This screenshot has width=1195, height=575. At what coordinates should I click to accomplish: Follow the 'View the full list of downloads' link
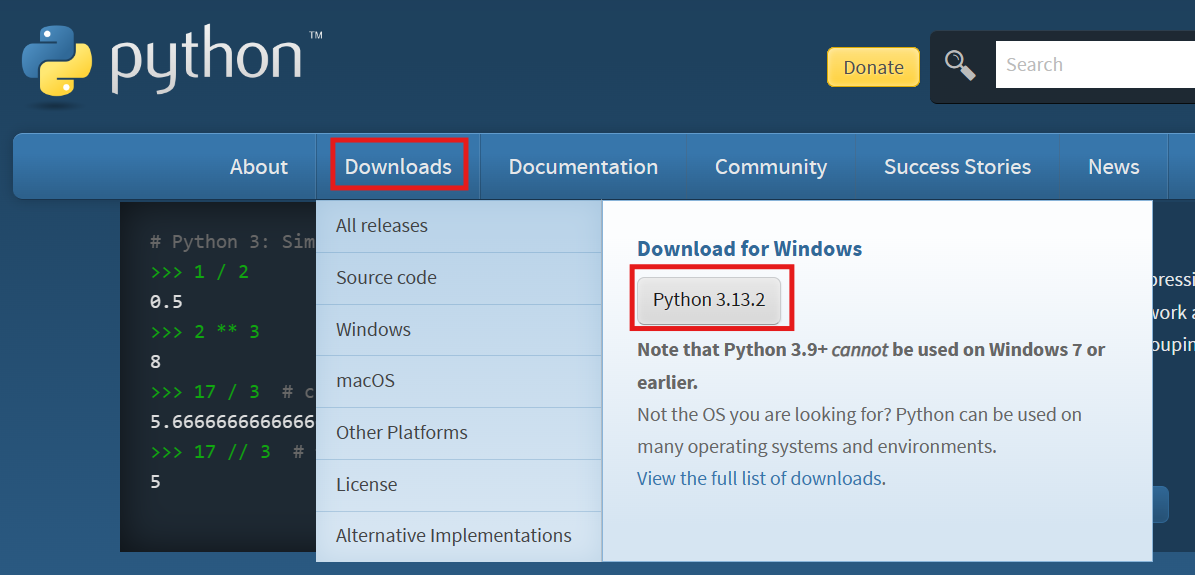[x=760, y=479]
